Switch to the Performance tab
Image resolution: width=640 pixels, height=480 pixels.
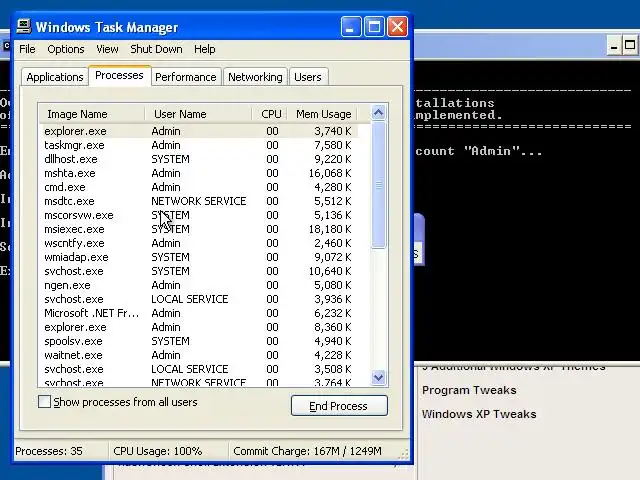click(x=186, y=77)
